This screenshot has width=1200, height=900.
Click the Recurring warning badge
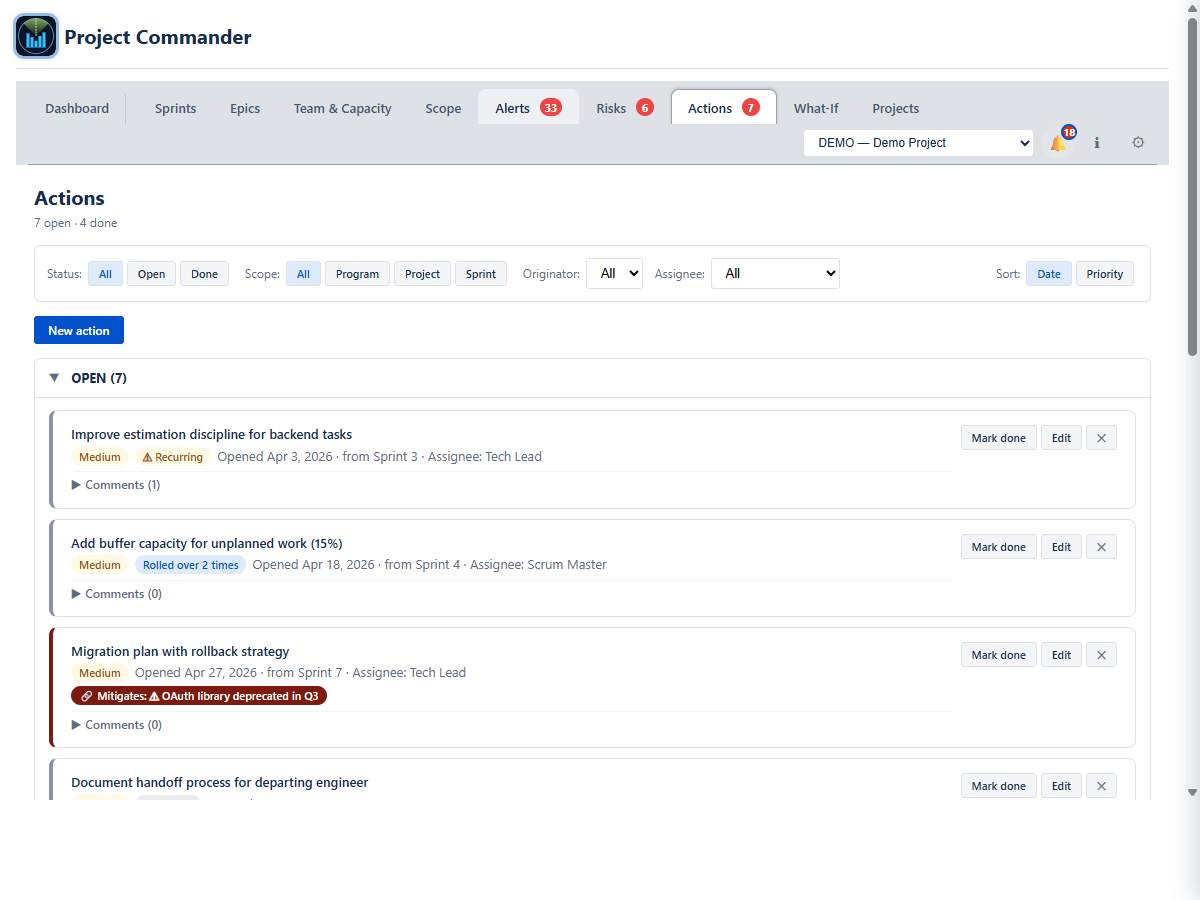point(173,457)
